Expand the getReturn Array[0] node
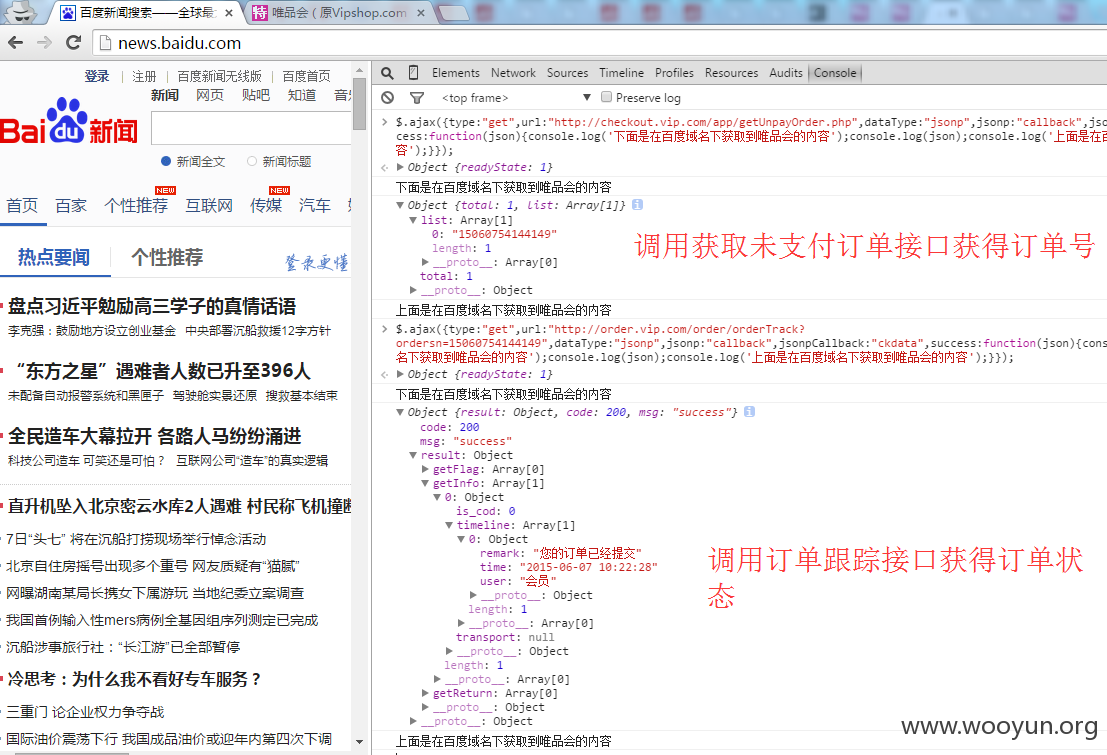Viewport: 1107px width, 755px height. tap(425, 693)
